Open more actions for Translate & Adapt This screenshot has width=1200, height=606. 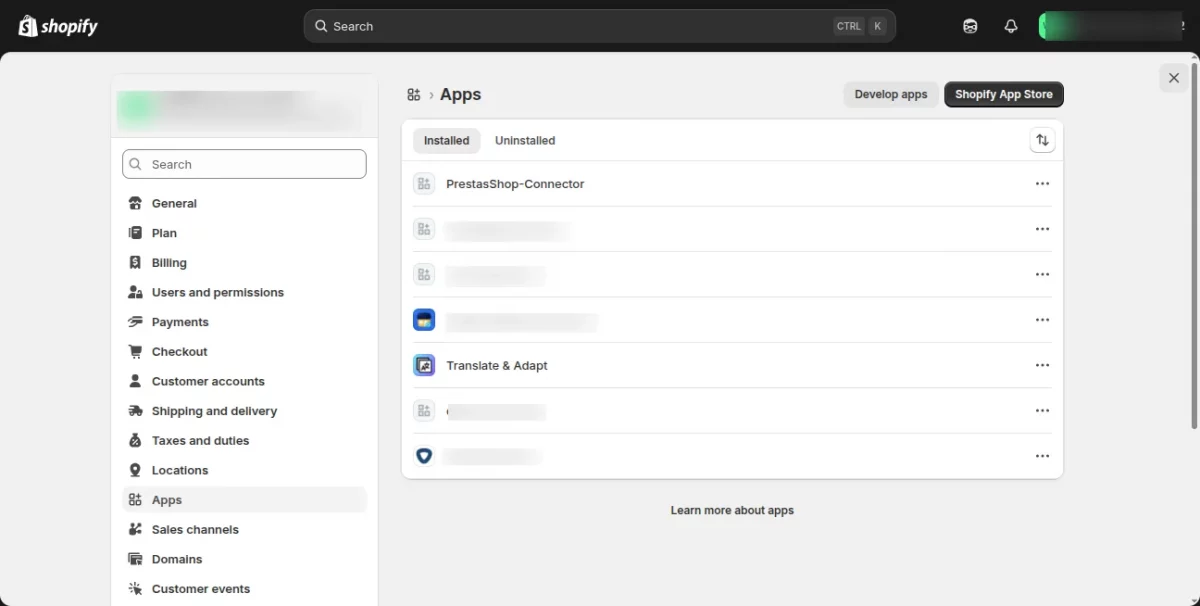[x=1042, y=365]
